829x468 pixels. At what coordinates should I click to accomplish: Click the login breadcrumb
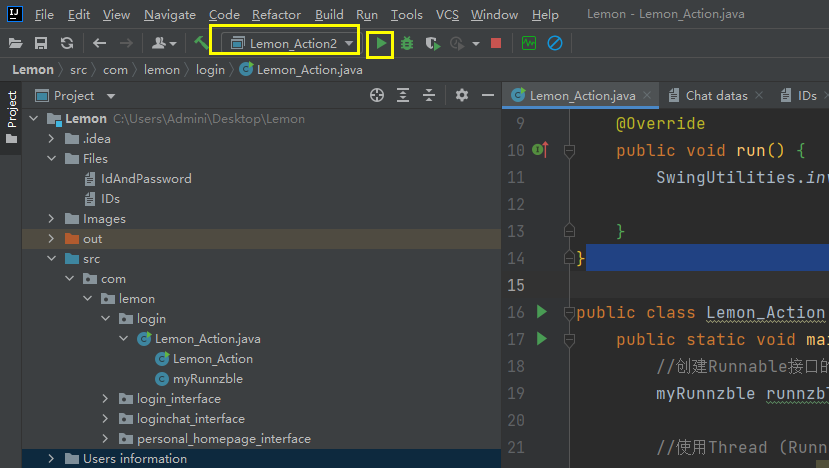coord(210,70)
